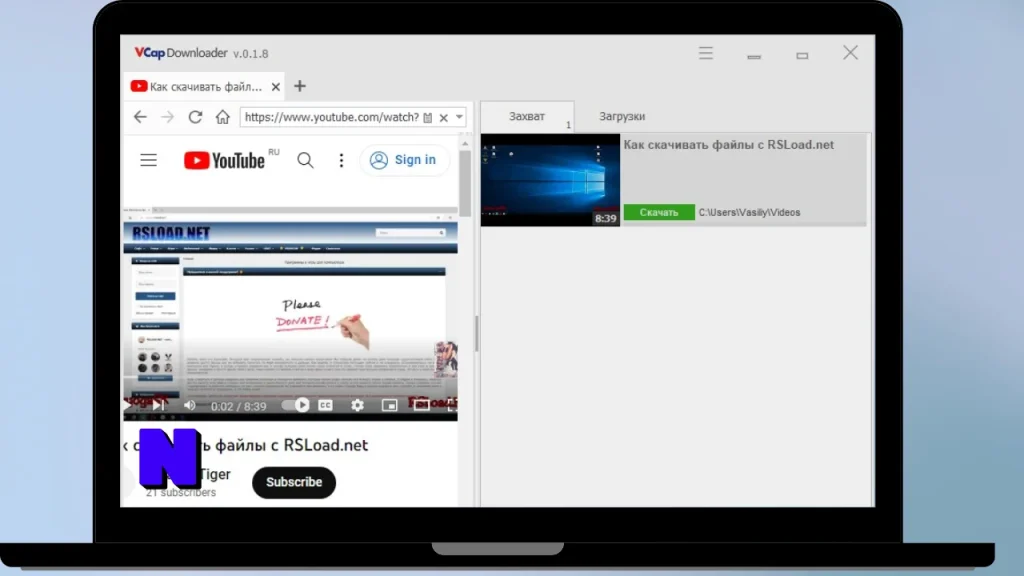Expand the address bar history dropdown

tap(460, 118)
